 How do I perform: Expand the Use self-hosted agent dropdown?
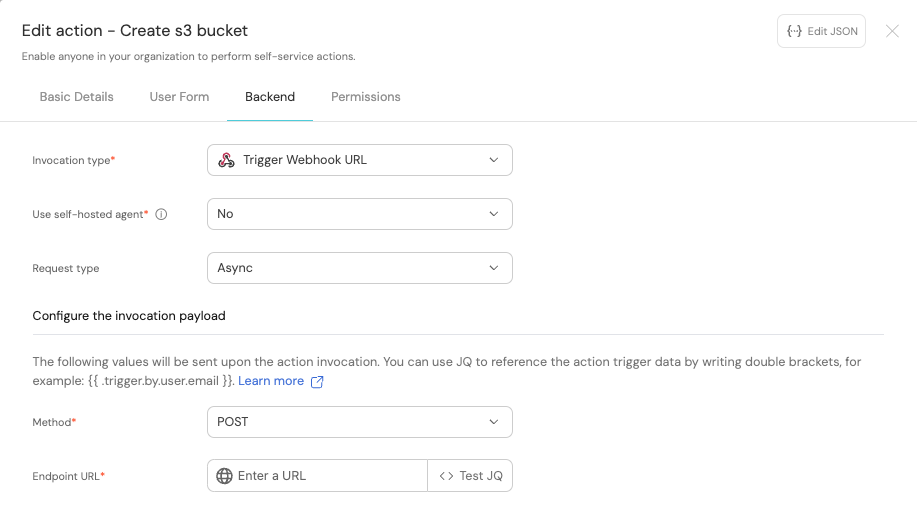pyautogui.click(x=359, y=214)
